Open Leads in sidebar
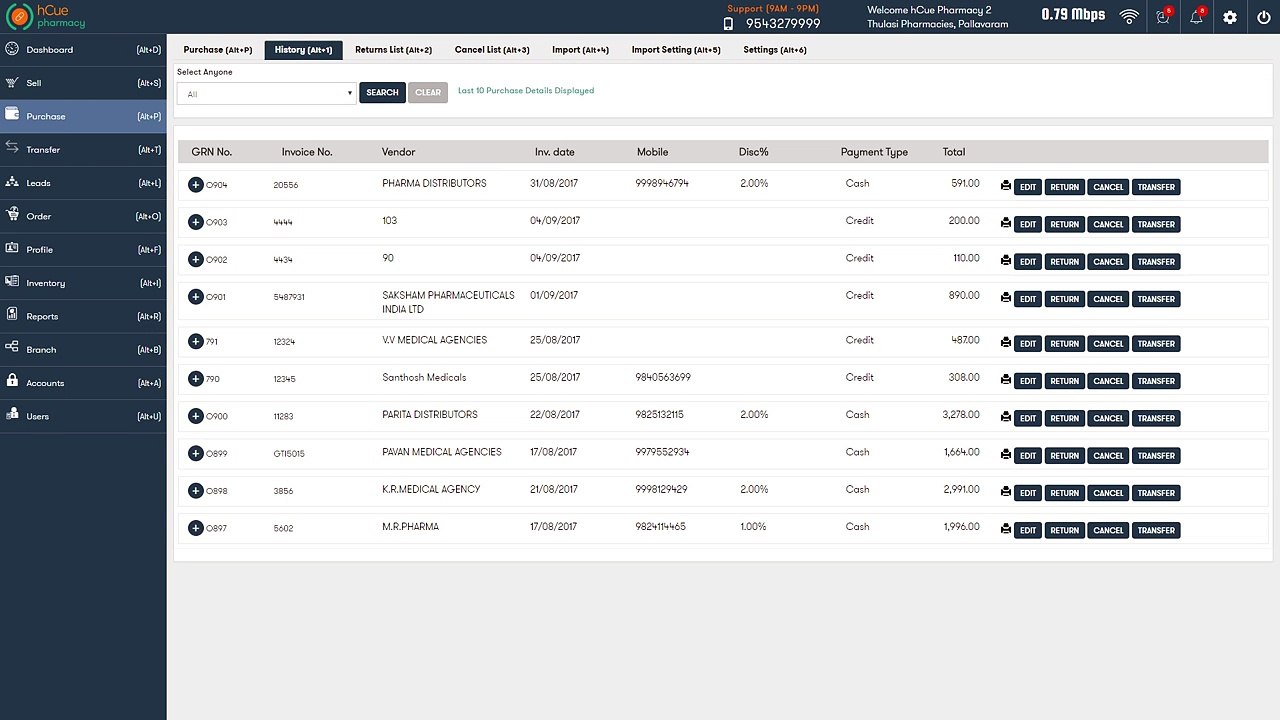 83,183
